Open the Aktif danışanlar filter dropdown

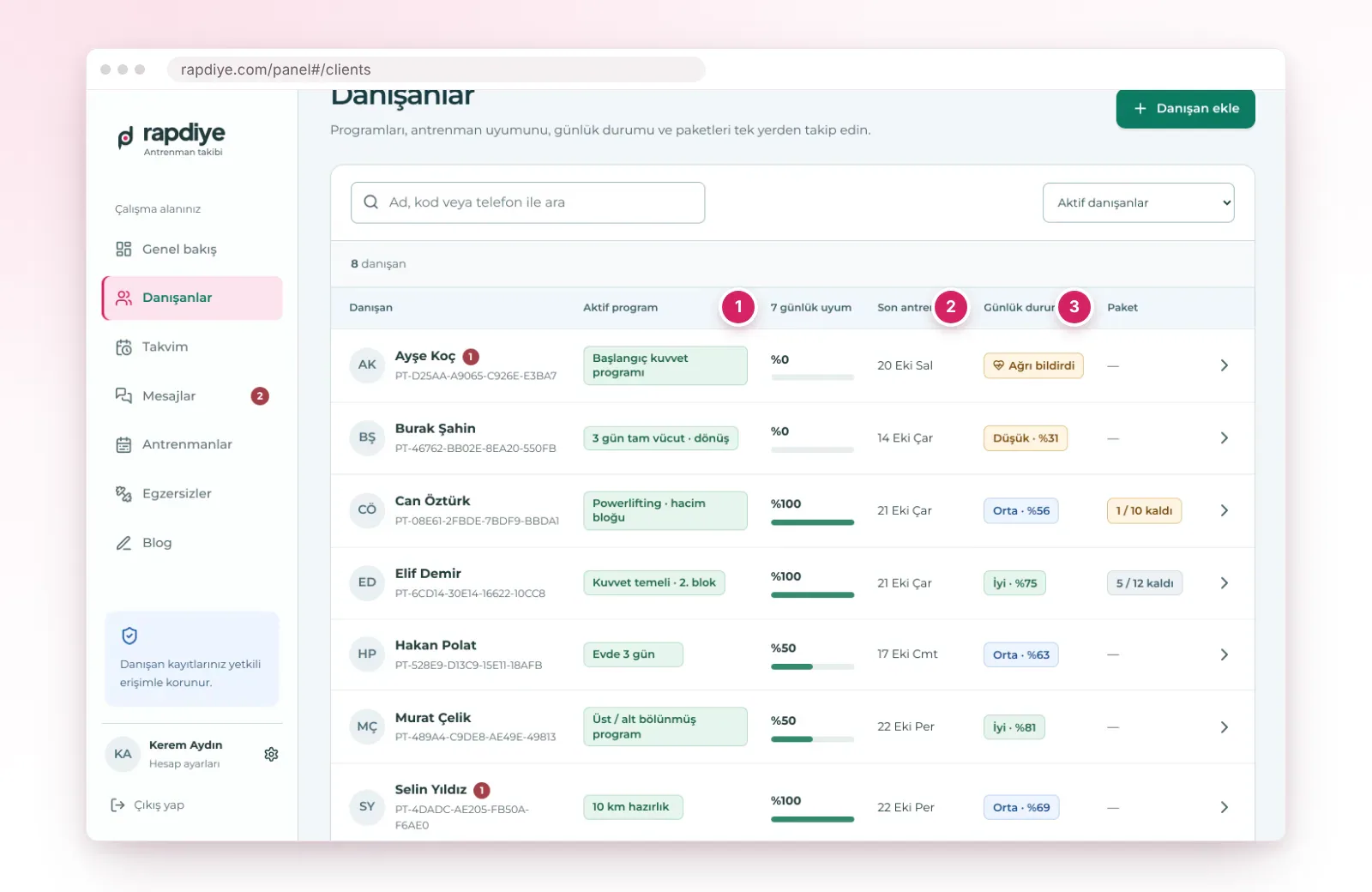1138,202
